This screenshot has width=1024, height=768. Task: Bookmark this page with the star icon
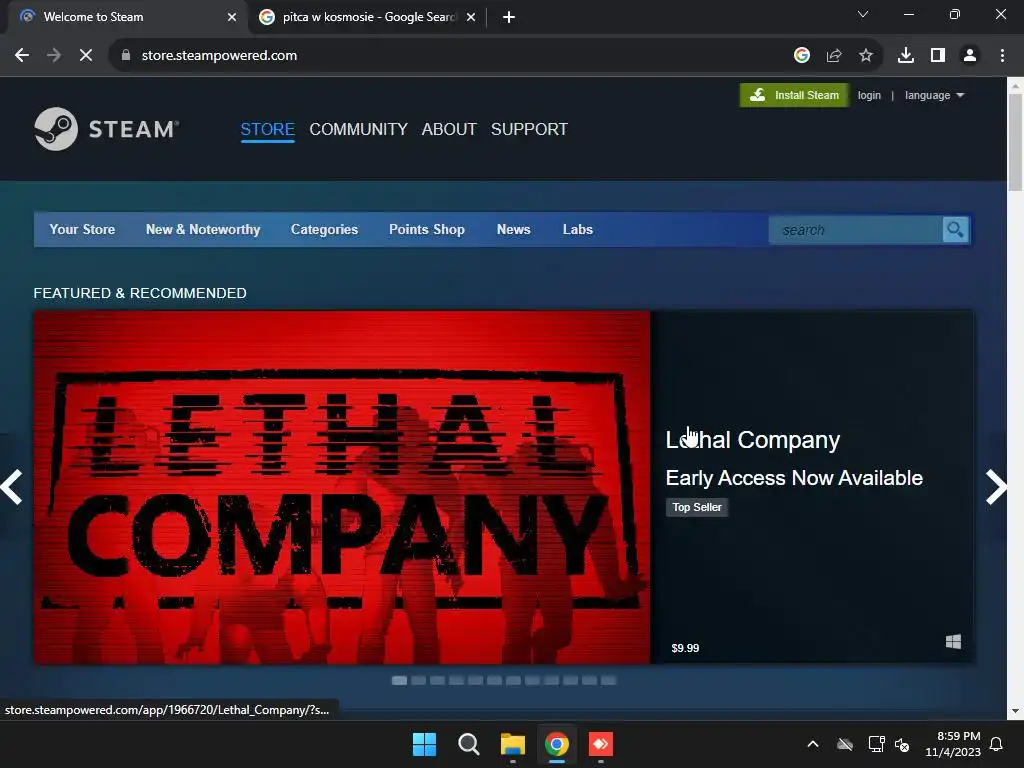pos(866,56)
